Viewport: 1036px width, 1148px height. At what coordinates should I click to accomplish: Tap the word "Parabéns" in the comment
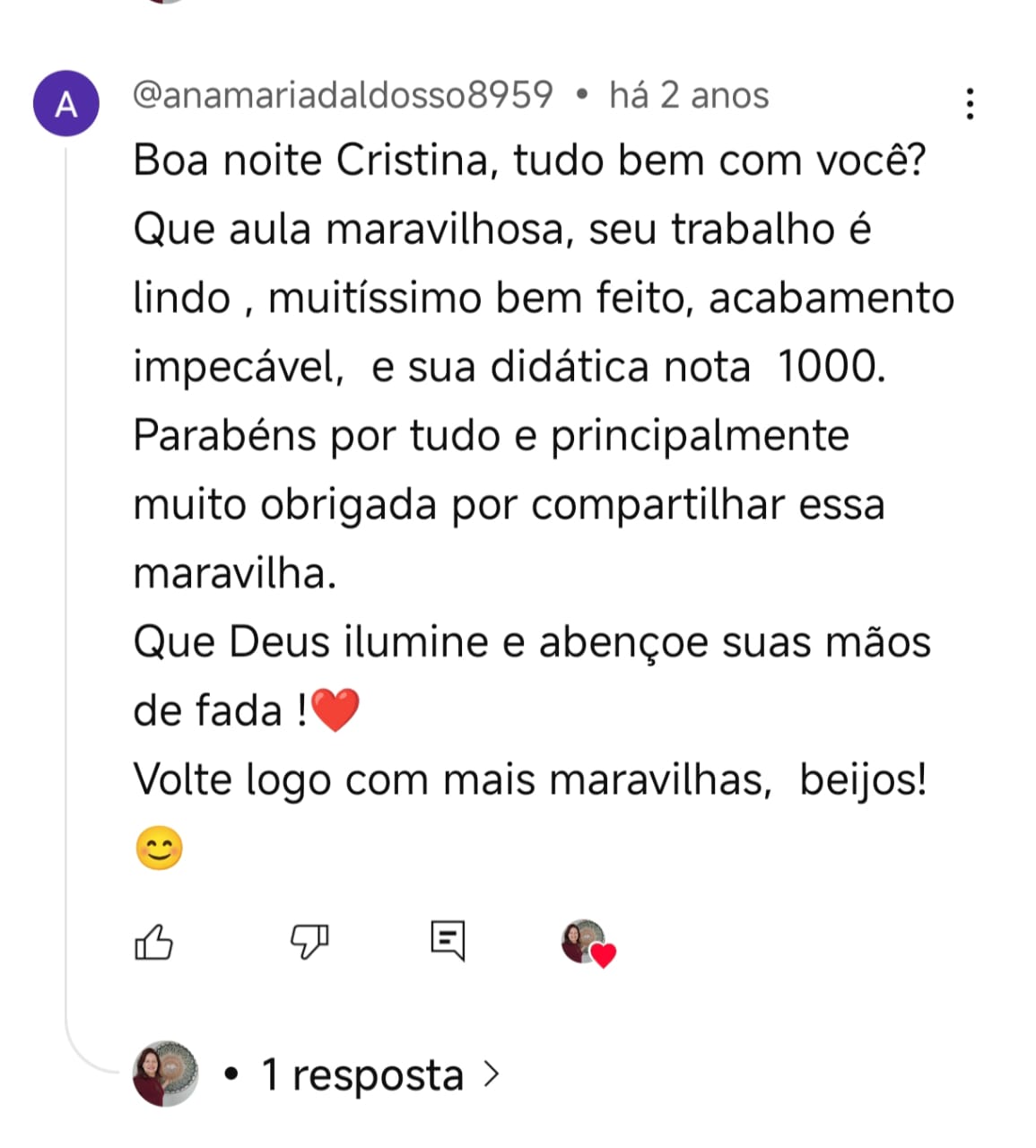pos(224,436)
